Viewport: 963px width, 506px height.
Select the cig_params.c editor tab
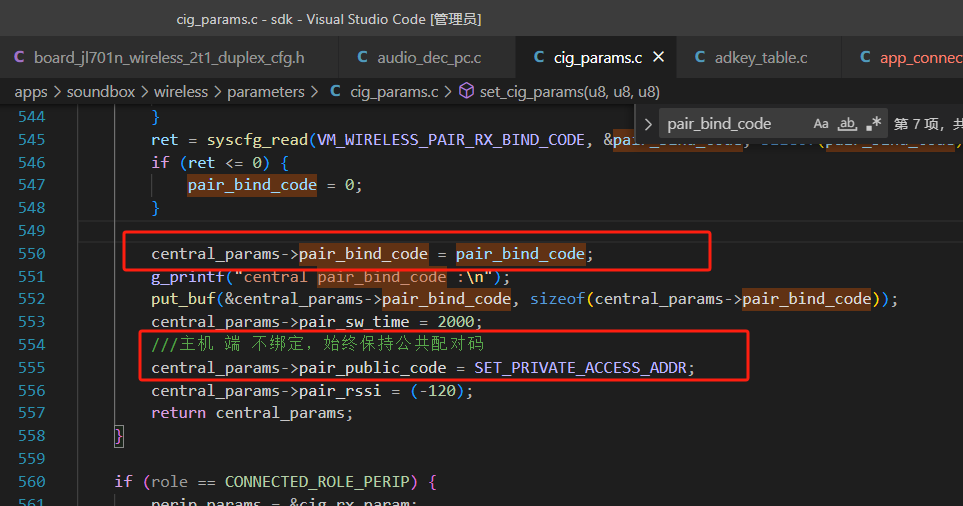pyautogui.click(x=596, y=58)
